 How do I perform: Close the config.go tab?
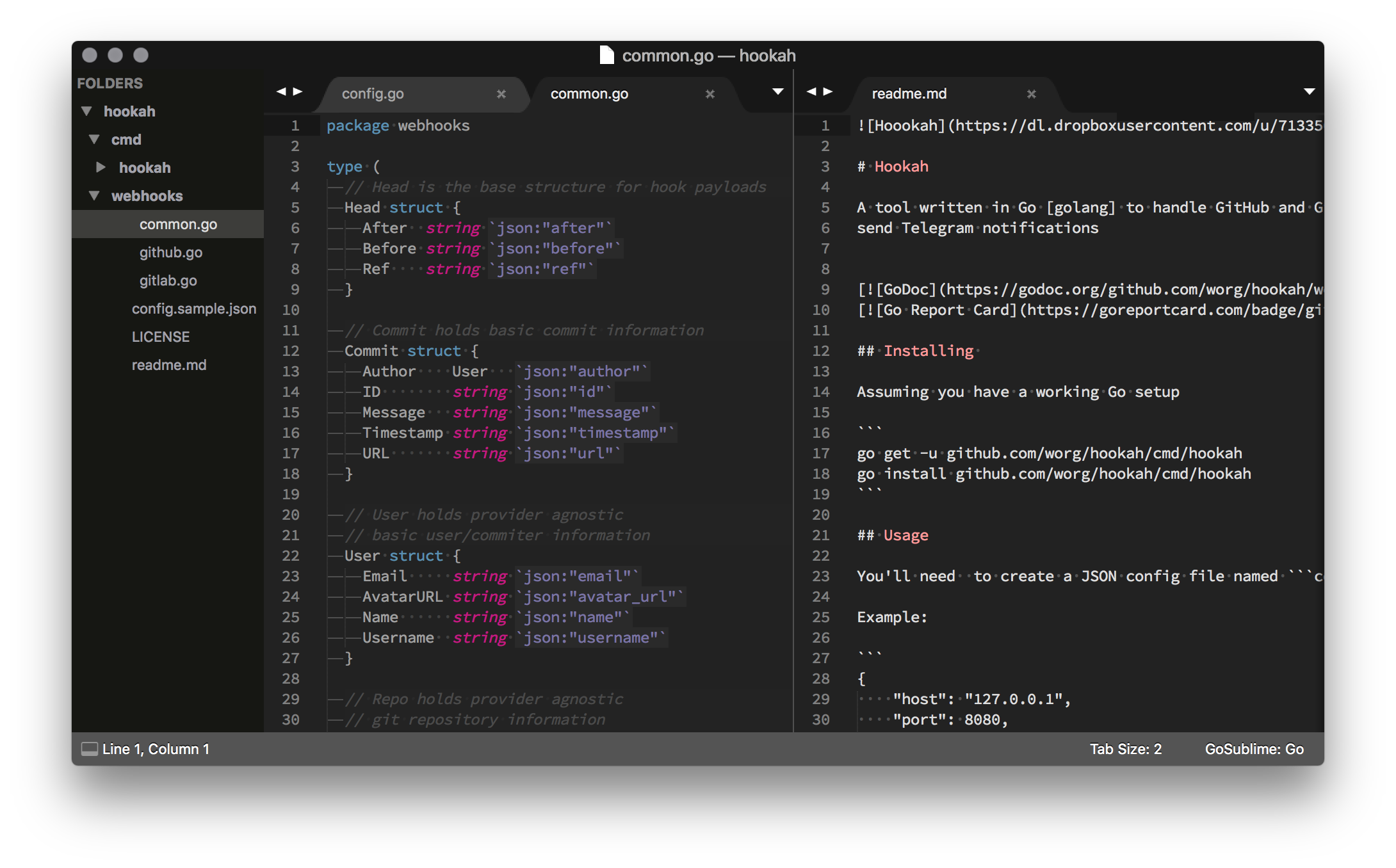pos(501,94)
